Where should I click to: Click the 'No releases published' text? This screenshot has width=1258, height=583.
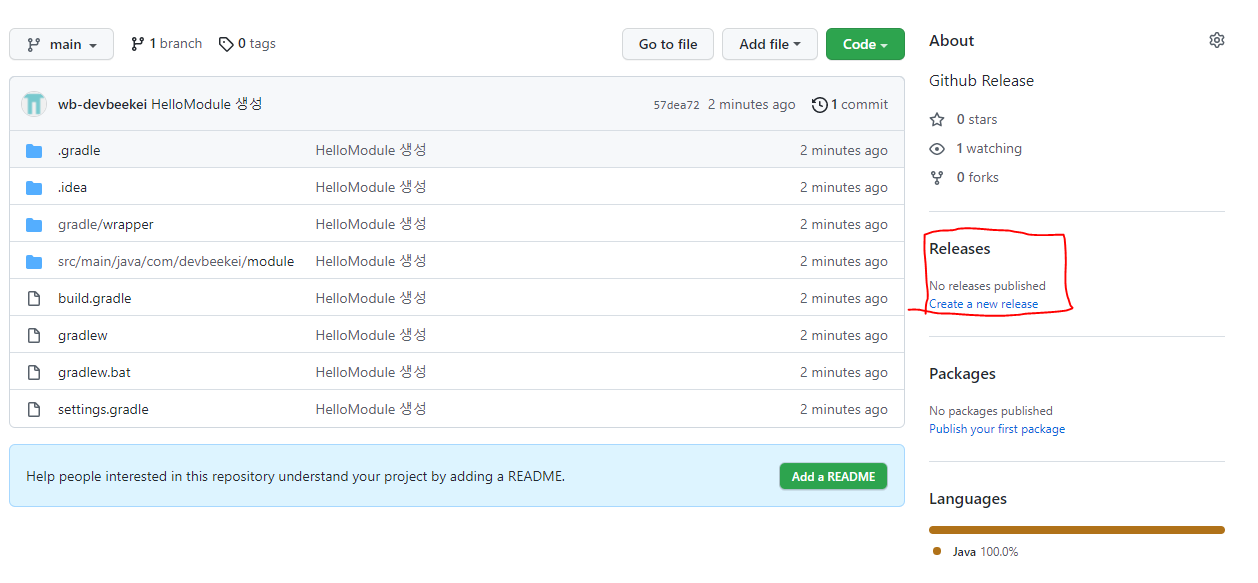(x=987, y=286)
